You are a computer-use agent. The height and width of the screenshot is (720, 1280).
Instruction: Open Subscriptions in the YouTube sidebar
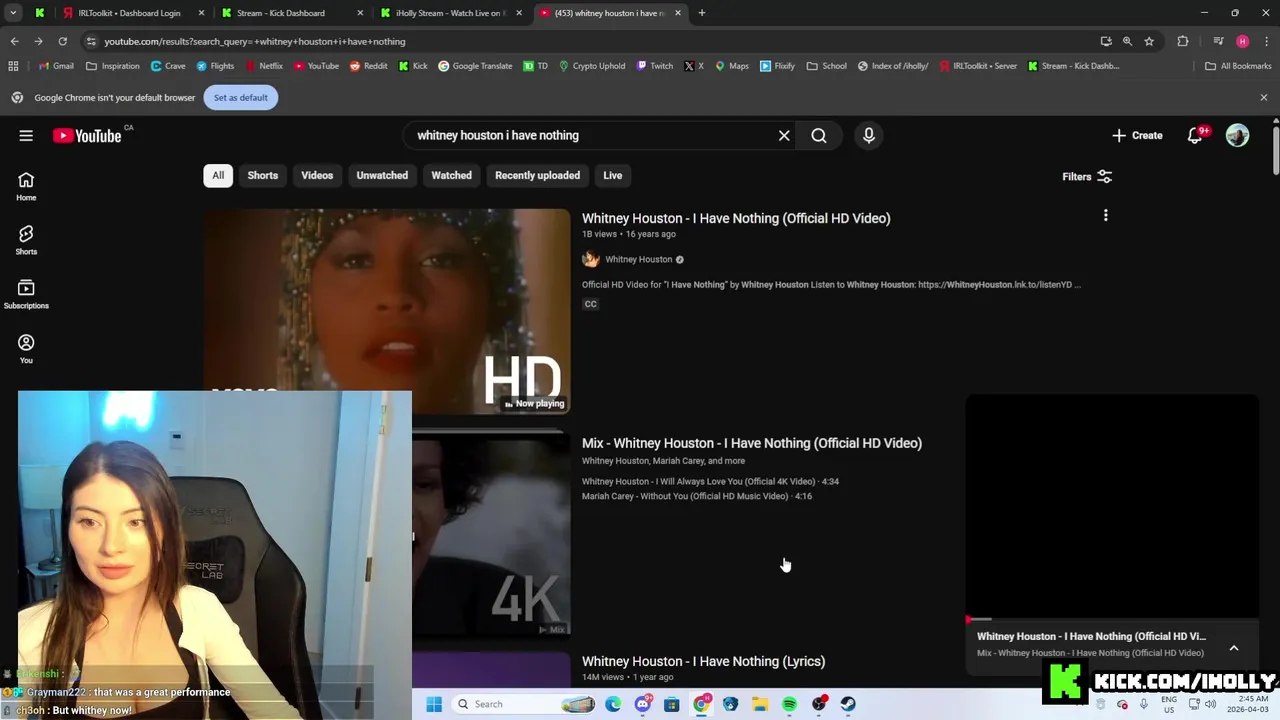tap(26, 294)
